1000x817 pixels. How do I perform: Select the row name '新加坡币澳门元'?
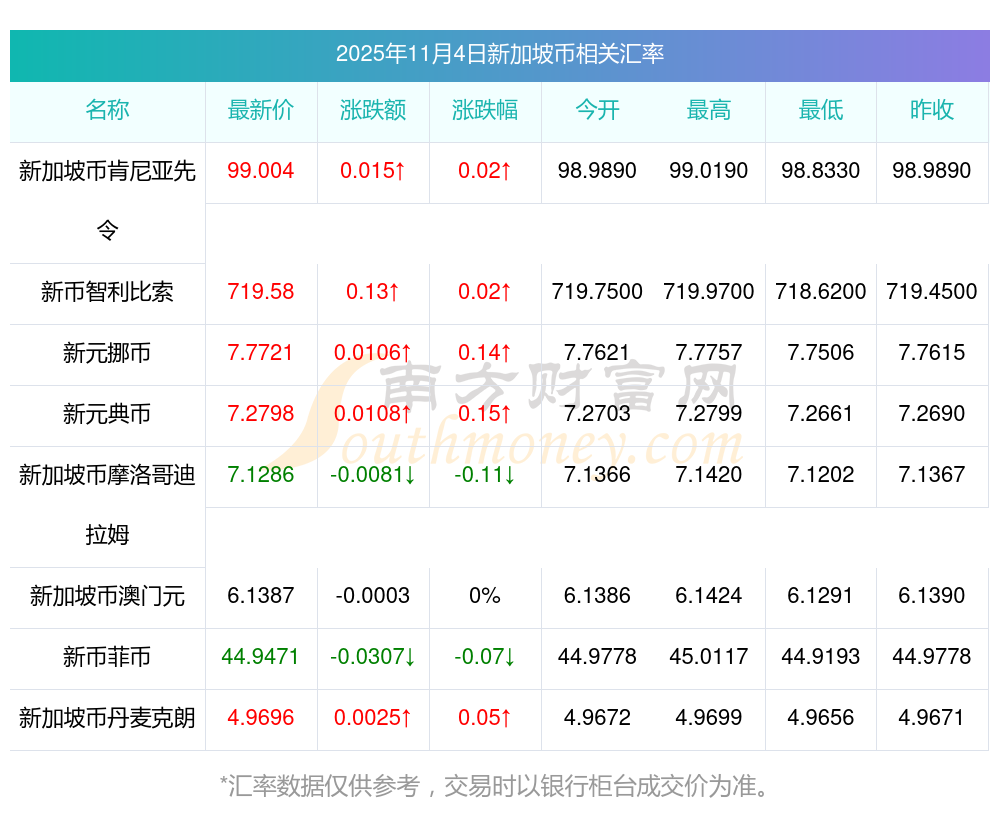coord(107,596)
